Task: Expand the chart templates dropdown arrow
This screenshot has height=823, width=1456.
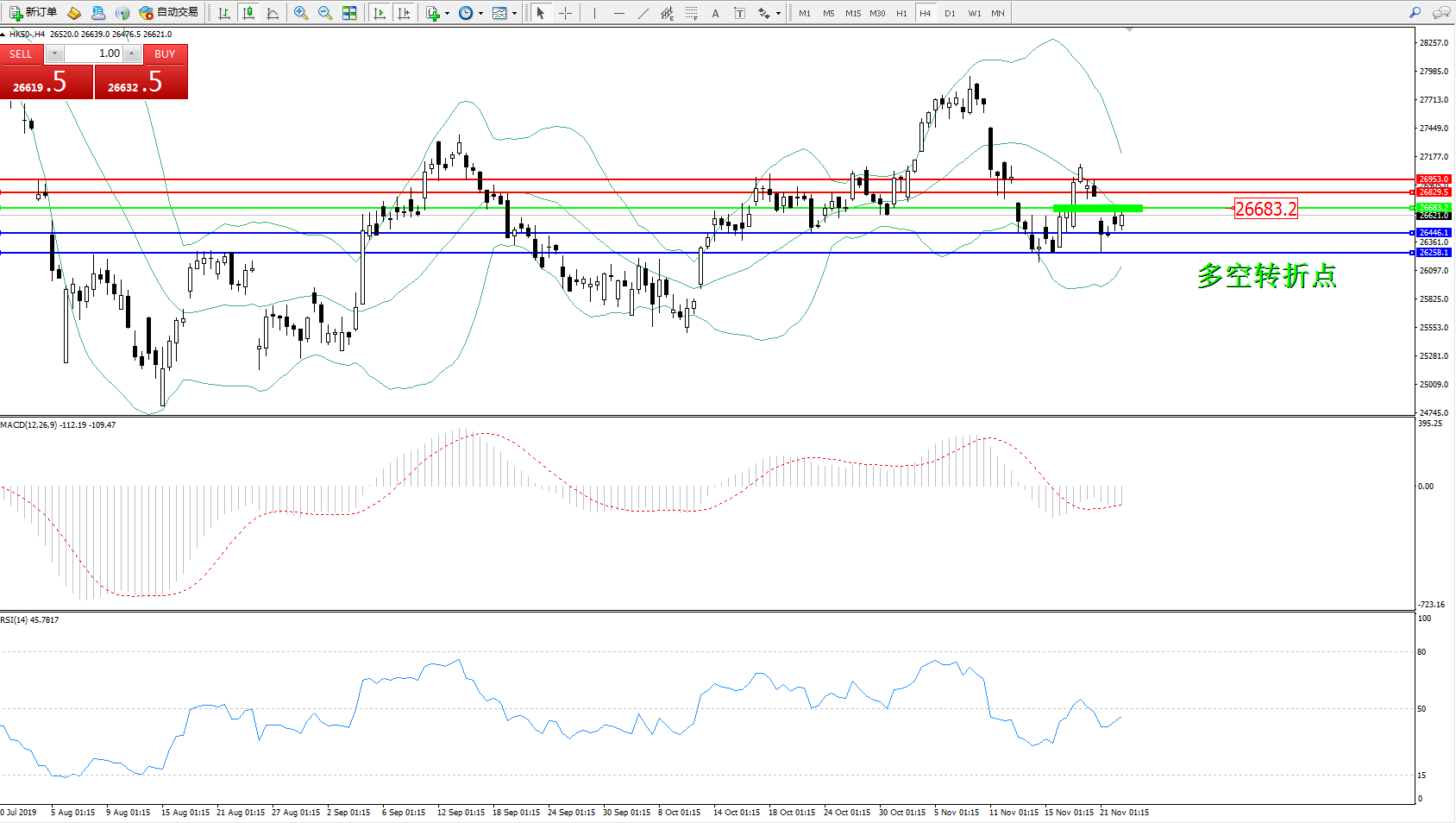Action: [x=515, y=13]
